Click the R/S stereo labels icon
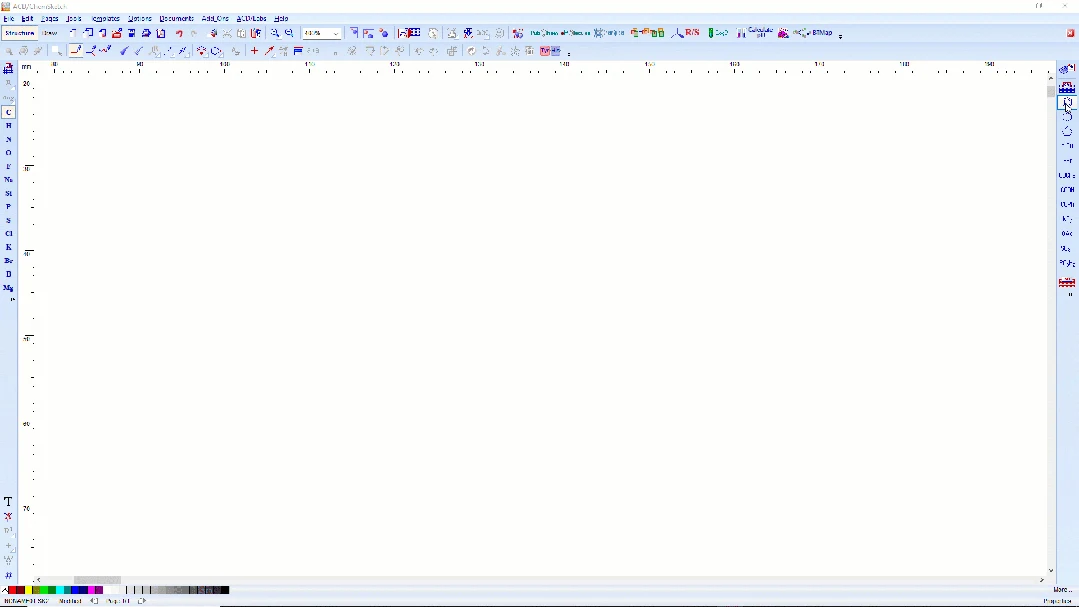Viewport: 1079px width, 607px height. [687, 32]
